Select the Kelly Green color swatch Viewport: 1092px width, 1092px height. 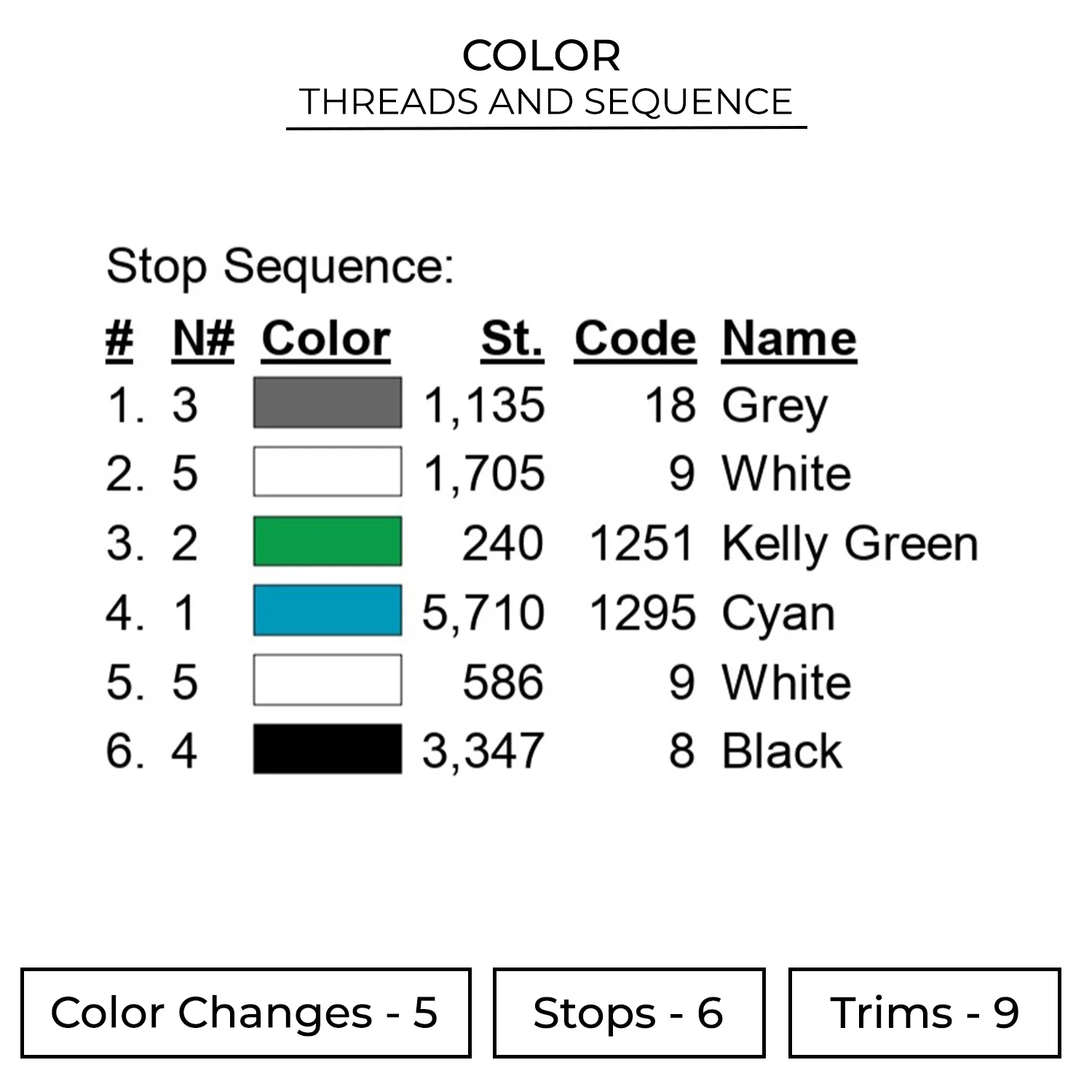(x=327, y=542)
